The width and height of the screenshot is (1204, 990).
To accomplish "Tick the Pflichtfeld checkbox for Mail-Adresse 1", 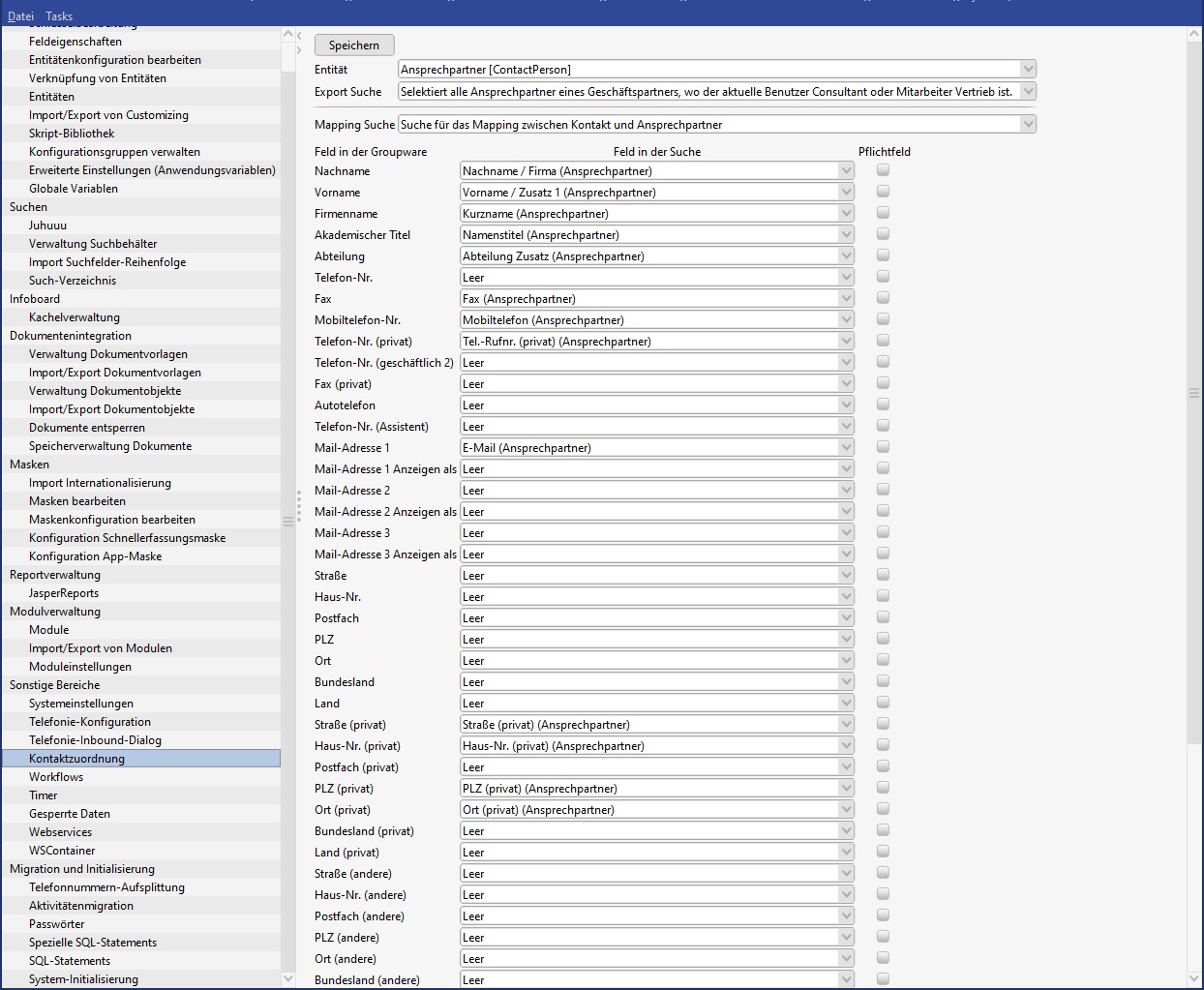I will (883, 447).
